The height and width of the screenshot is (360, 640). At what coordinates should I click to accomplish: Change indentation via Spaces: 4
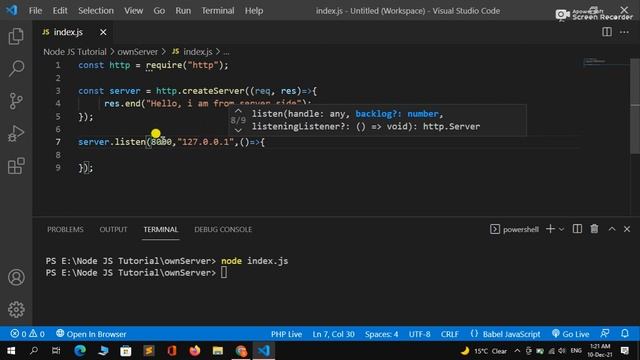pyautogui.click(x=382, y=334)
